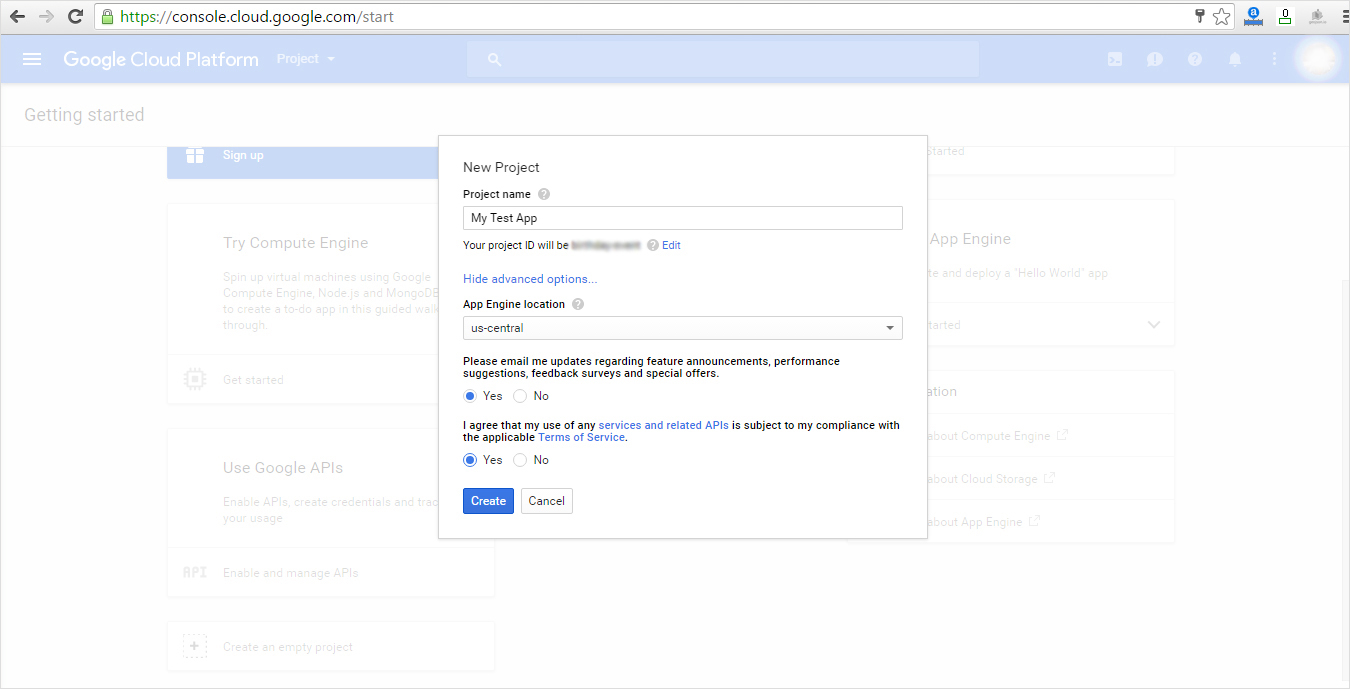Click the App Engine card heading

[970, 239]
